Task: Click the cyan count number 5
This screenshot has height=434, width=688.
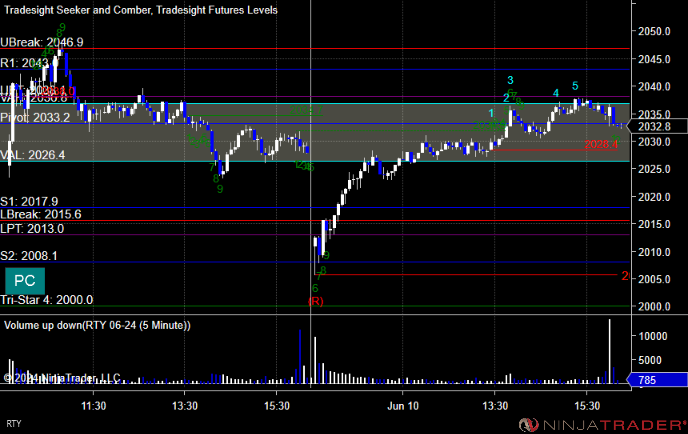Action: click(x=575, y=86)
